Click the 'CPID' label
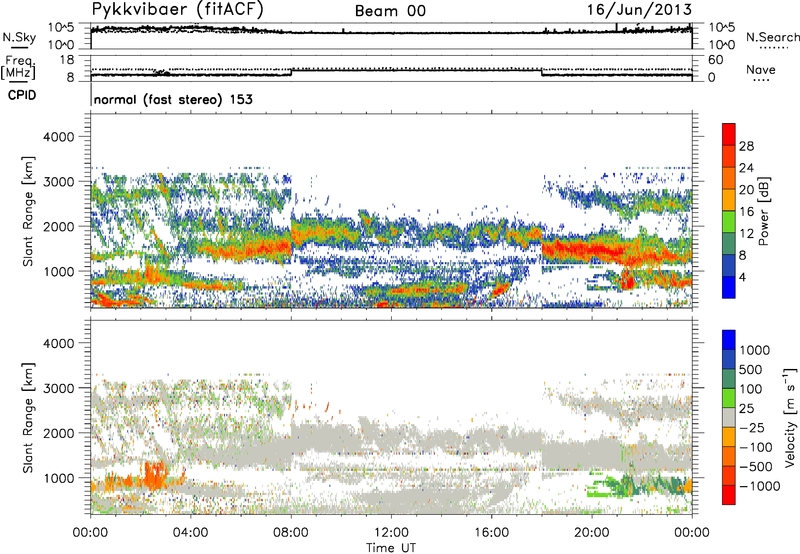Image resolution: width=800 pixels, height=554 pixels. pyautogui.click(x=22, y=95)
